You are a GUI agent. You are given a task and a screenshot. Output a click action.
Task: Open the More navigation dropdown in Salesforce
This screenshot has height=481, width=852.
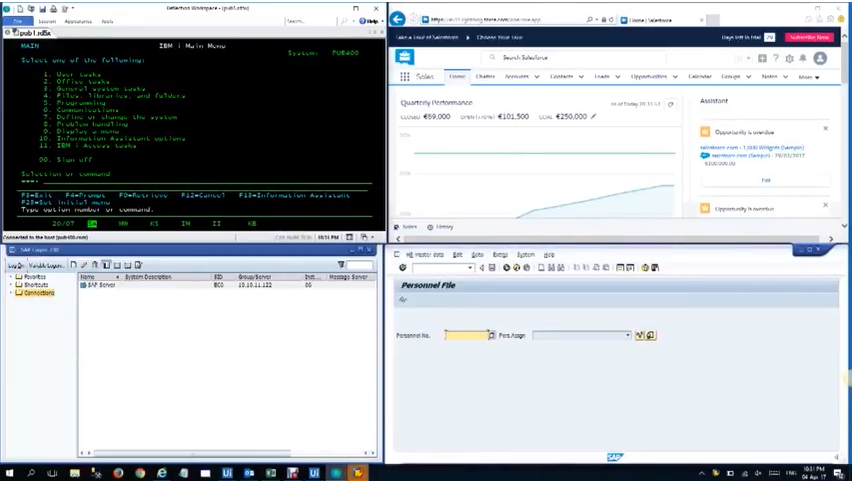809,77
